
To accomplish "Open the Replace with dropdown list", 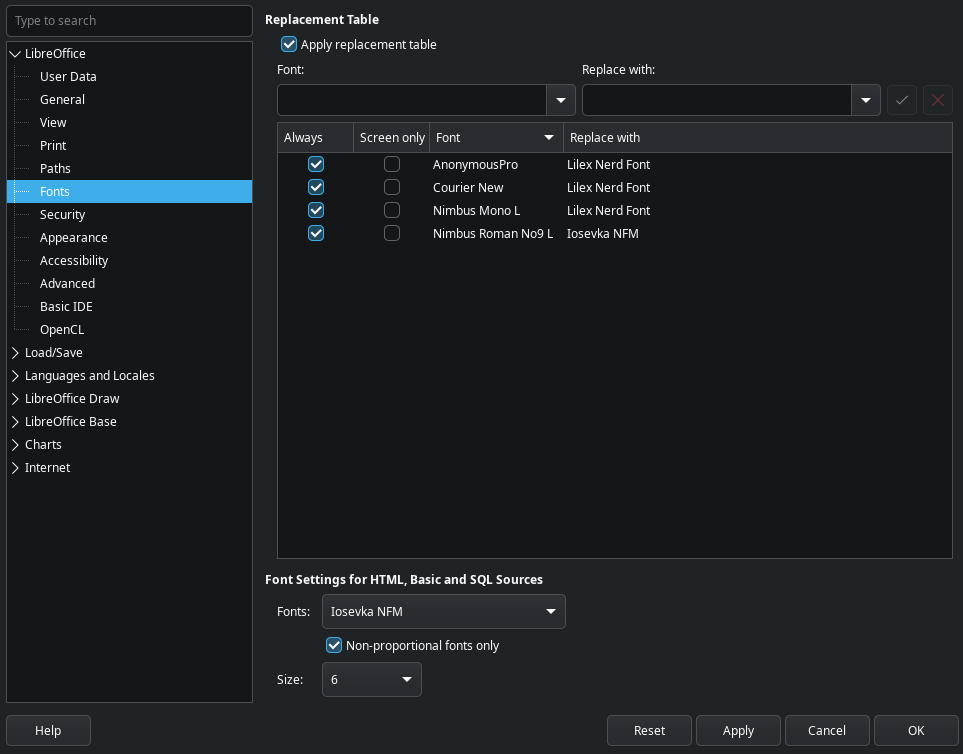I will (x=865, y=100).
